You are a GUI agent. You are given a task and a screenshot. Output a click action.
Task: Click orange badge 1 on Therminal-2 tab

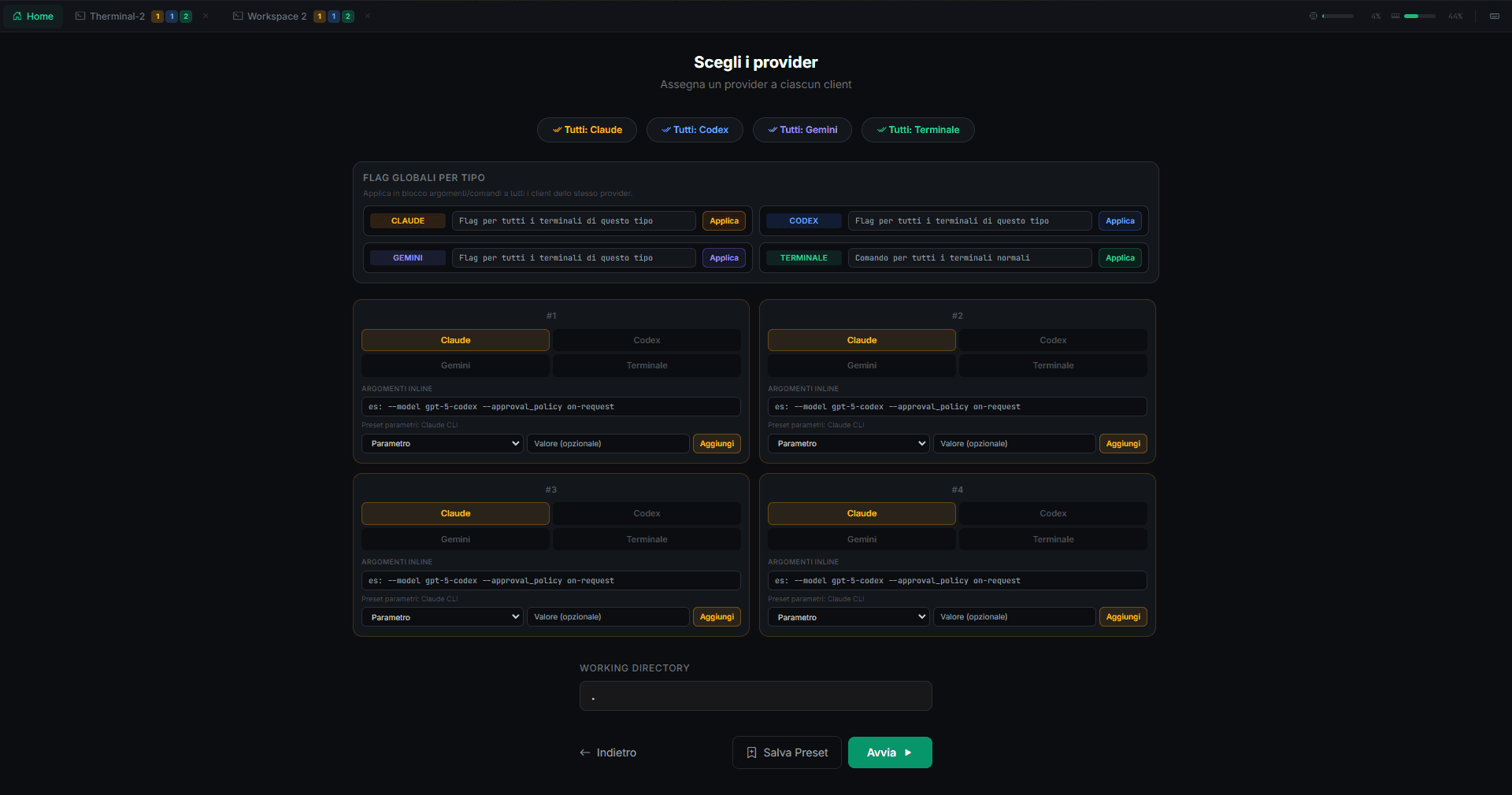click(157, 17)
